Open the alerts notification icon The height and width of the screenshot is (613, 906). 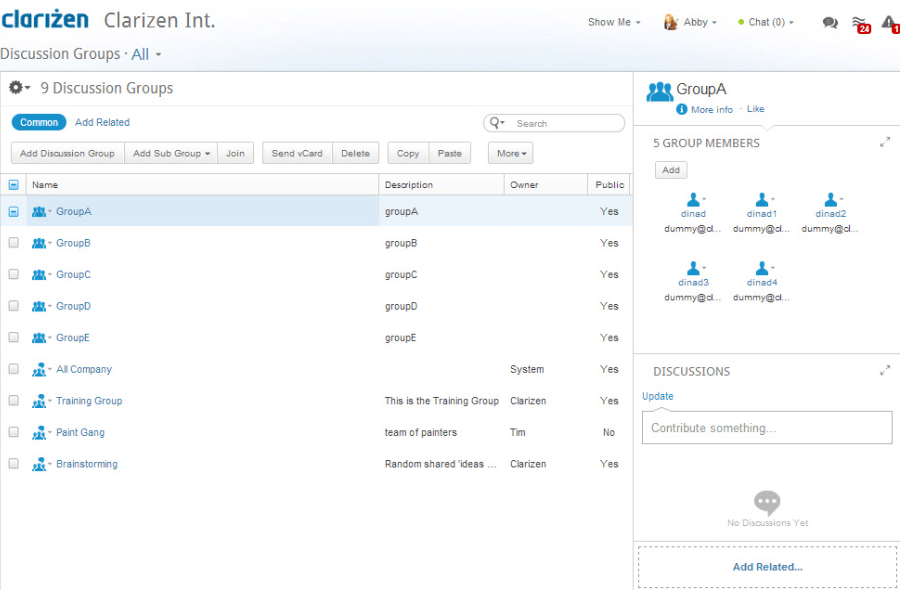[888, 23]
